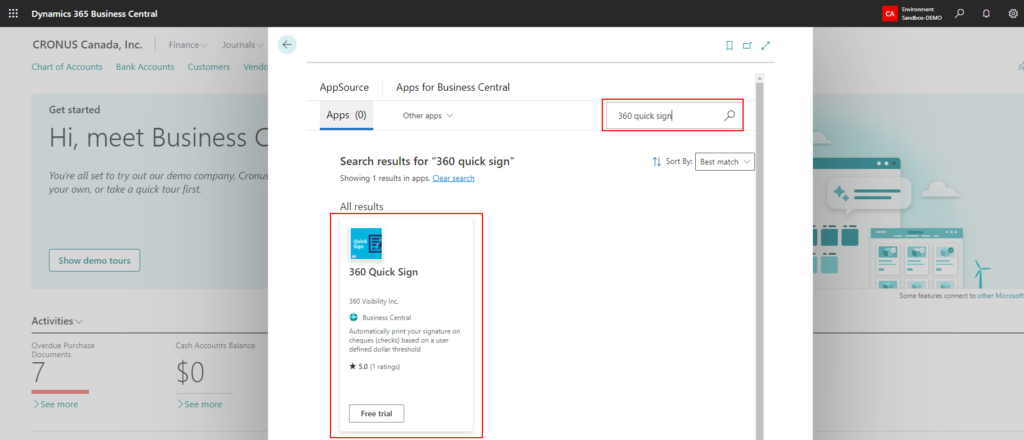Screen dimensions: 1024x440
Task: Click the Free trial button
Action: click(x=377, y=413)
